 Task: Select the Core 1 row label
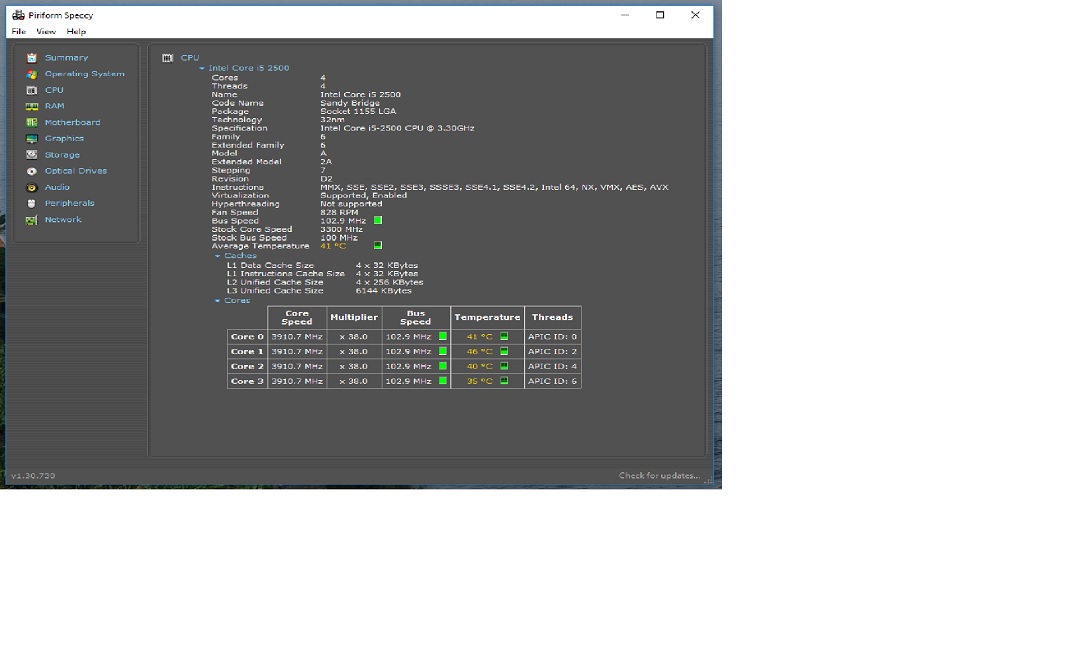click(247, 351)
